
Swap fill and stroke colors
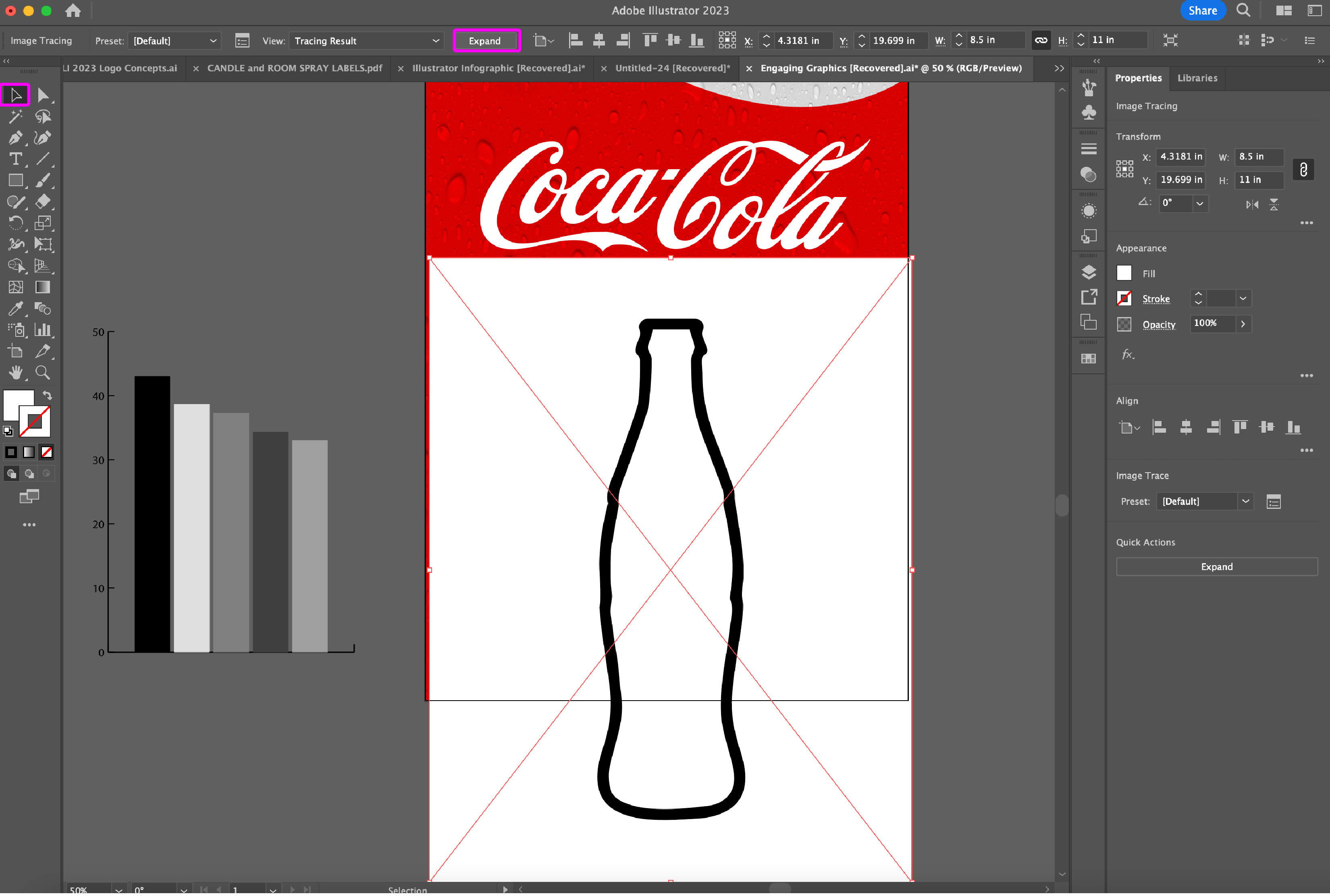48,396
